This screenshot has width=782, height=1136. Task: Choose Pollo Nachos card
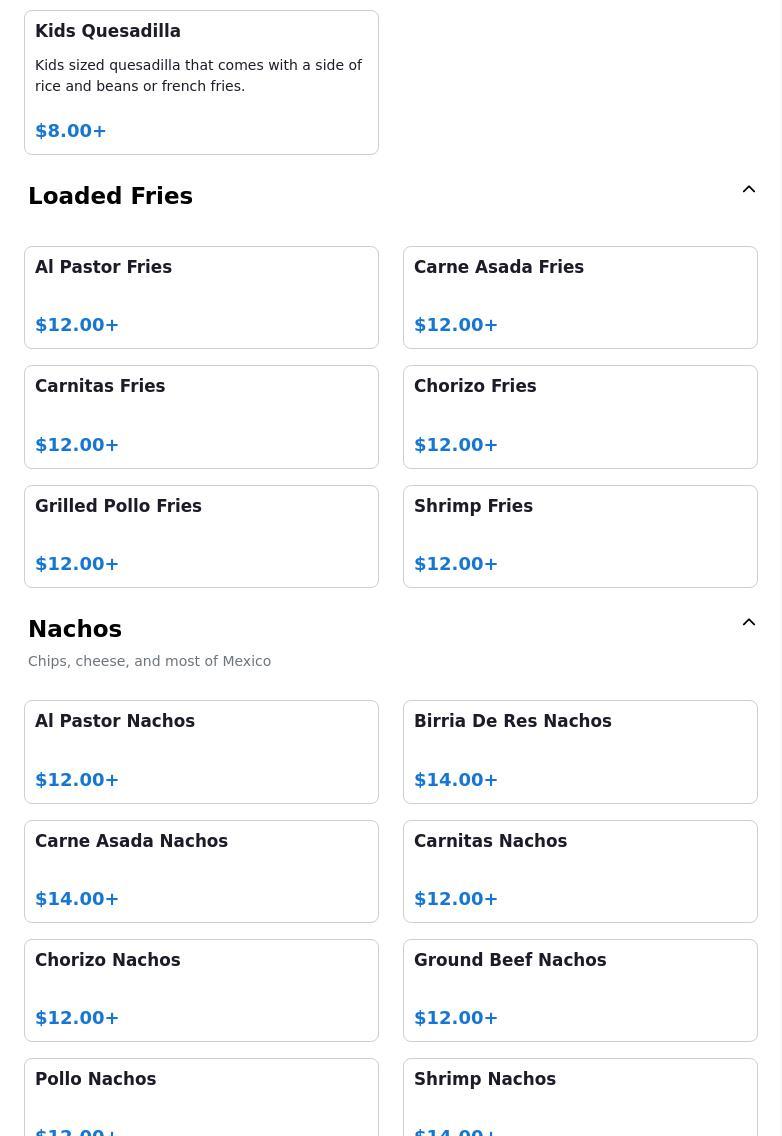pos(201,1098)
